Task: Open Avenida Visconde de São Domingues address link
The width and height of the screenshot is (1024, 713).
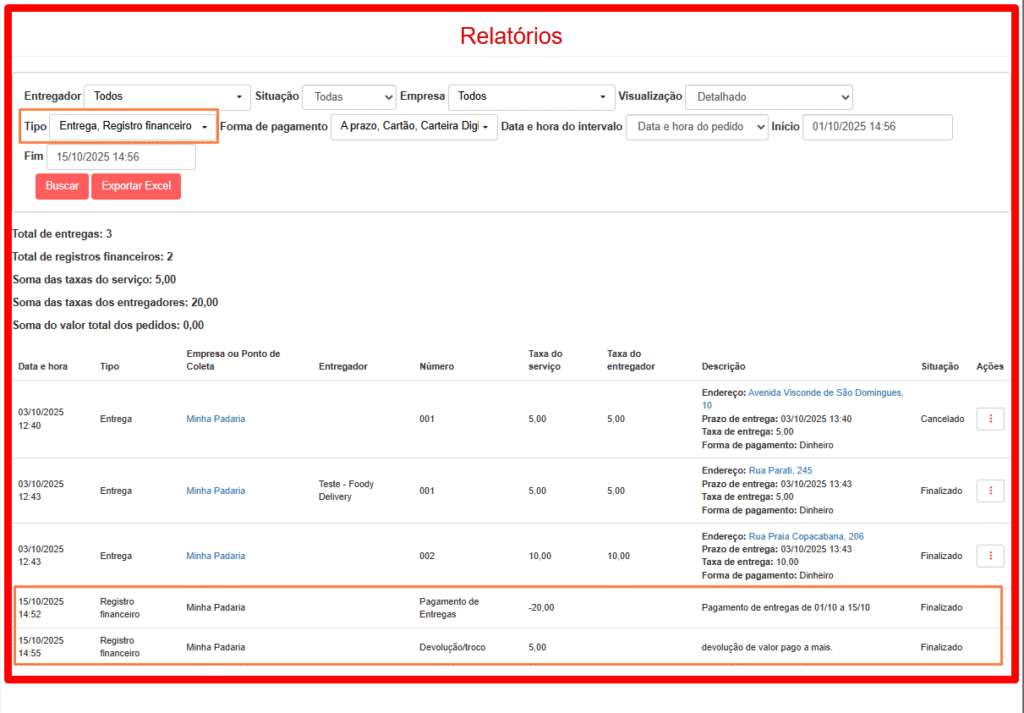Action: (825, 393)
